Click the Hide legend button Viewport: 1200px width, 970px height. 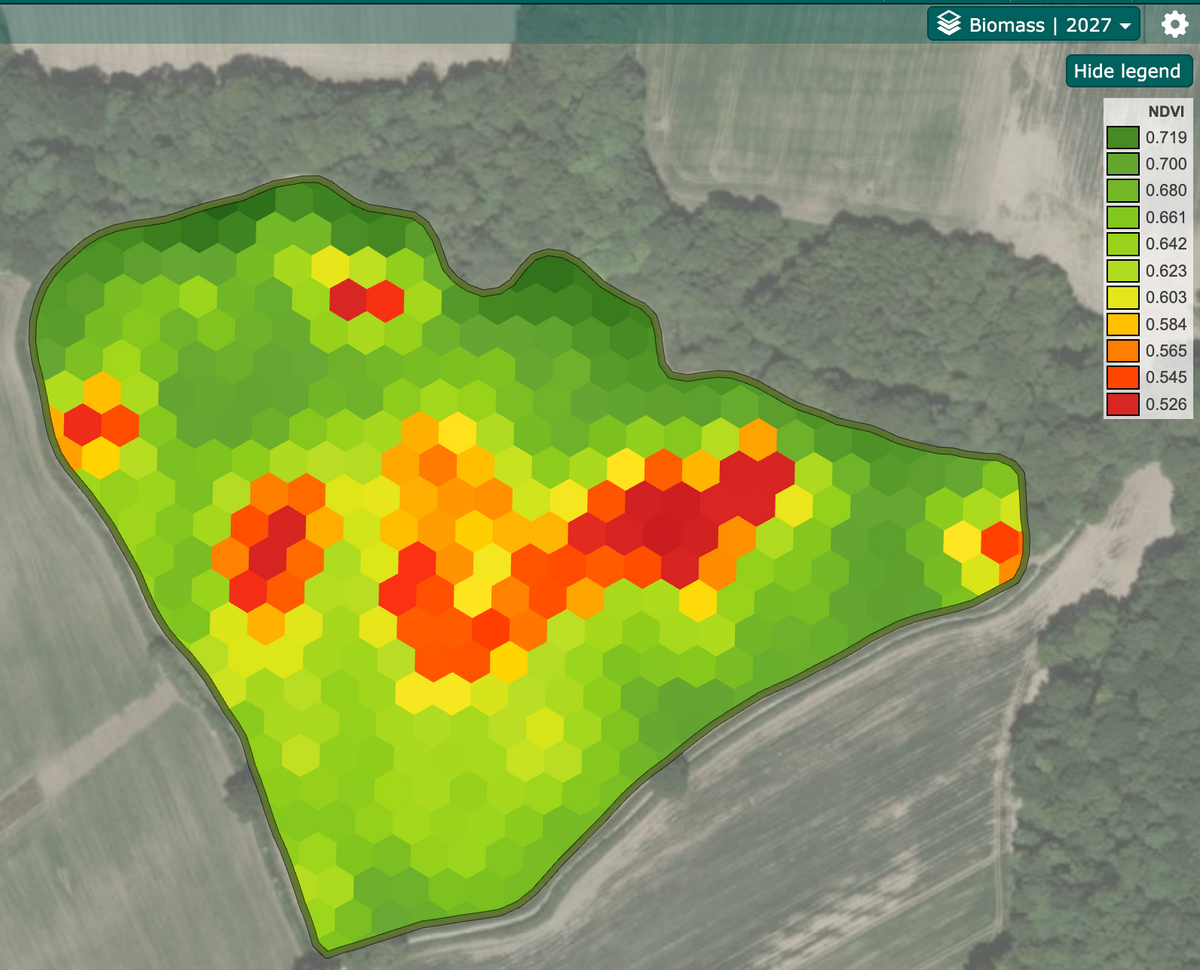1129,71
